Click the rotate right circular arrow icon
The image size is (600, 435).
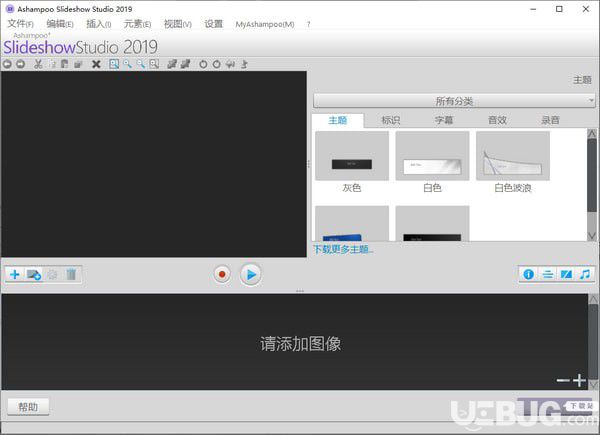[x=217, y=64]
